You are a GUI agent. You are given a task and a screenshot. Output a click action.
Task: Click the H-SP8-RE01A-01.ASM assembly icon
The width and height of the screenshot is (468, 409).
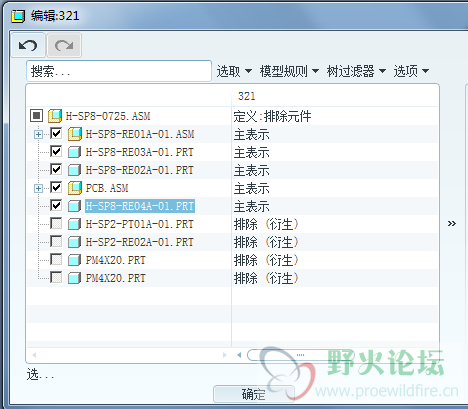tap(75, 134)
